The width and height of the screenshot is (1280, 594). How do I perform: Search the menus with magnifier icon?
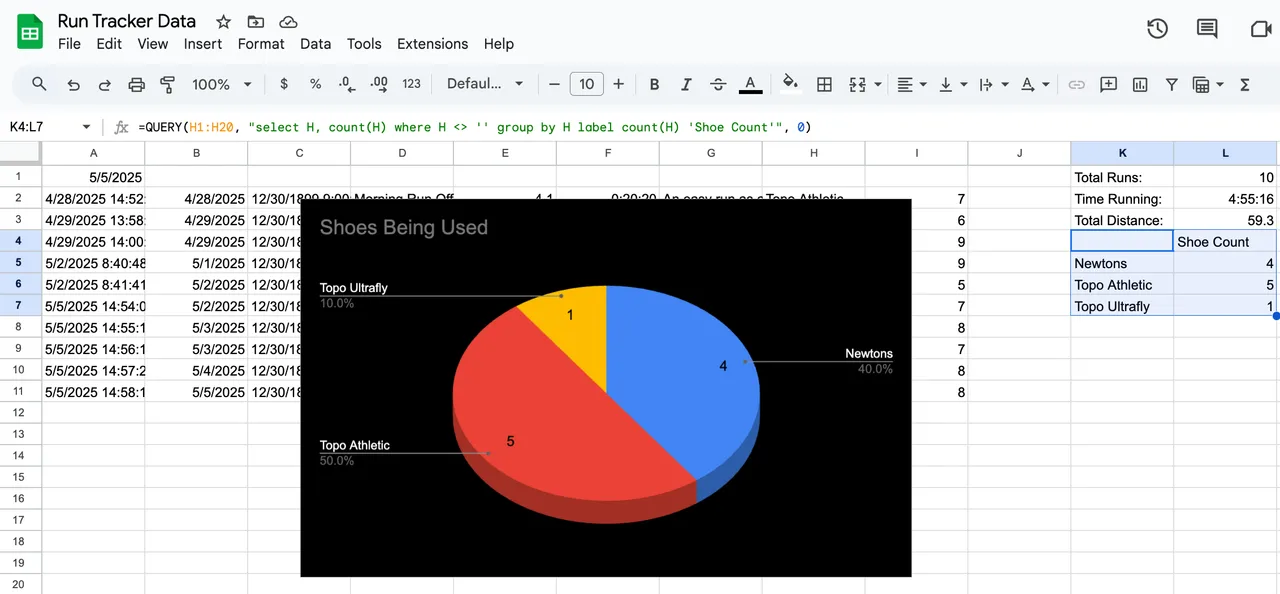pyautogui.click(x=39, y=84)
